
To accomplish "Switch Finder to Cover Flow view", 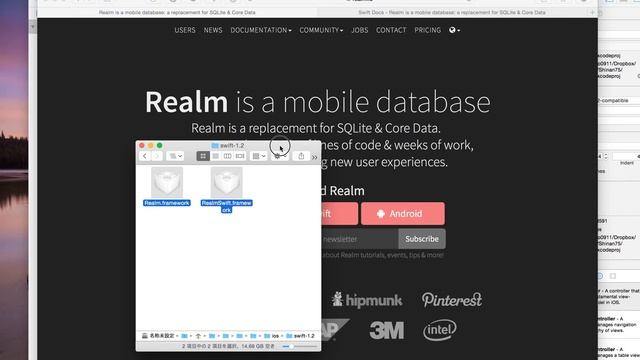I will click(x=240, y=156).
